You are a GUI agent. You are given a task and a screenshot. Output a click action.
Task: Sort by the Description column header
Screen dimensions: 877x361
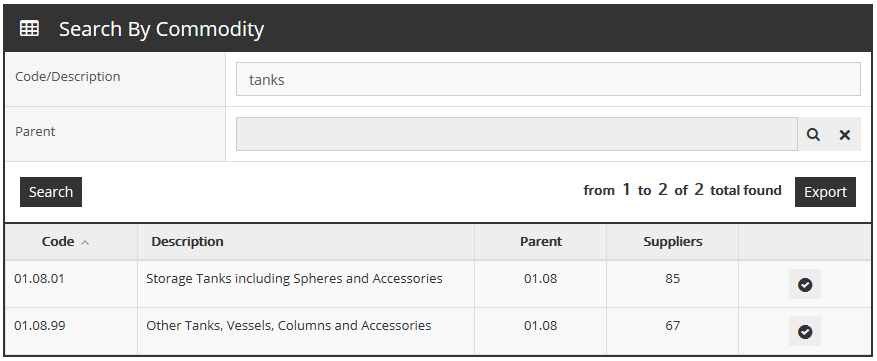click(187, 242)
